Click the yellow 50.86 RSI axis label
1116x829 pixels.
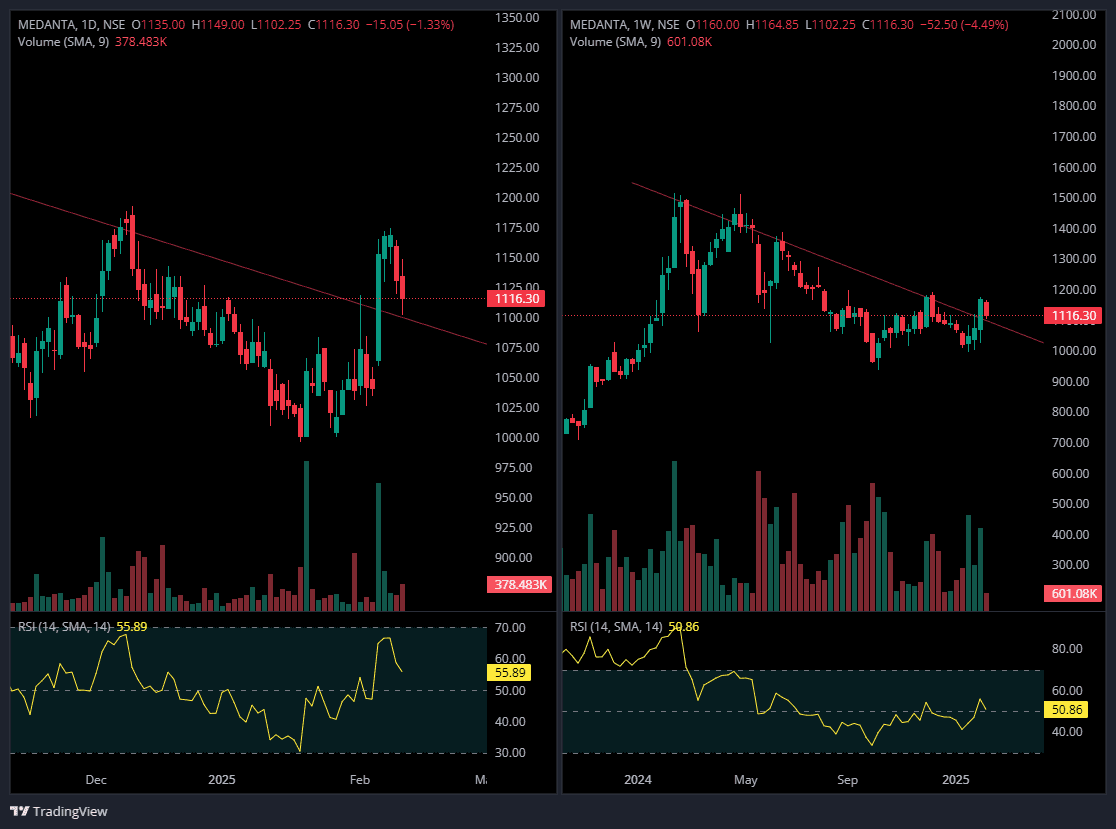tap(1066, 709)
